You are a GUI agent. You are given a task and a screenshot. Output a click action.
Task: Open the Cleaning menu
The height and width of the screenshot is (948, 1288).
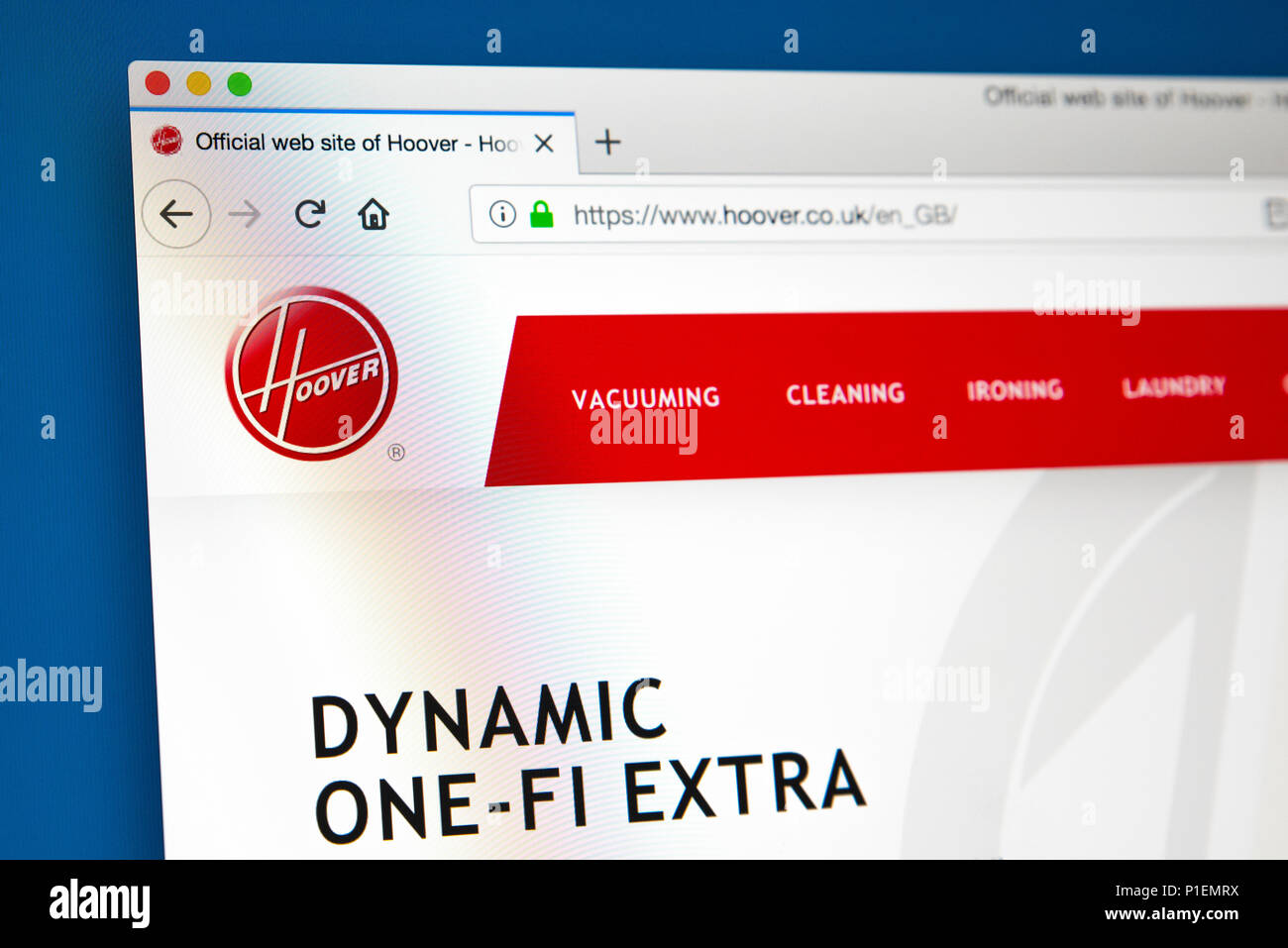(845, 394)
